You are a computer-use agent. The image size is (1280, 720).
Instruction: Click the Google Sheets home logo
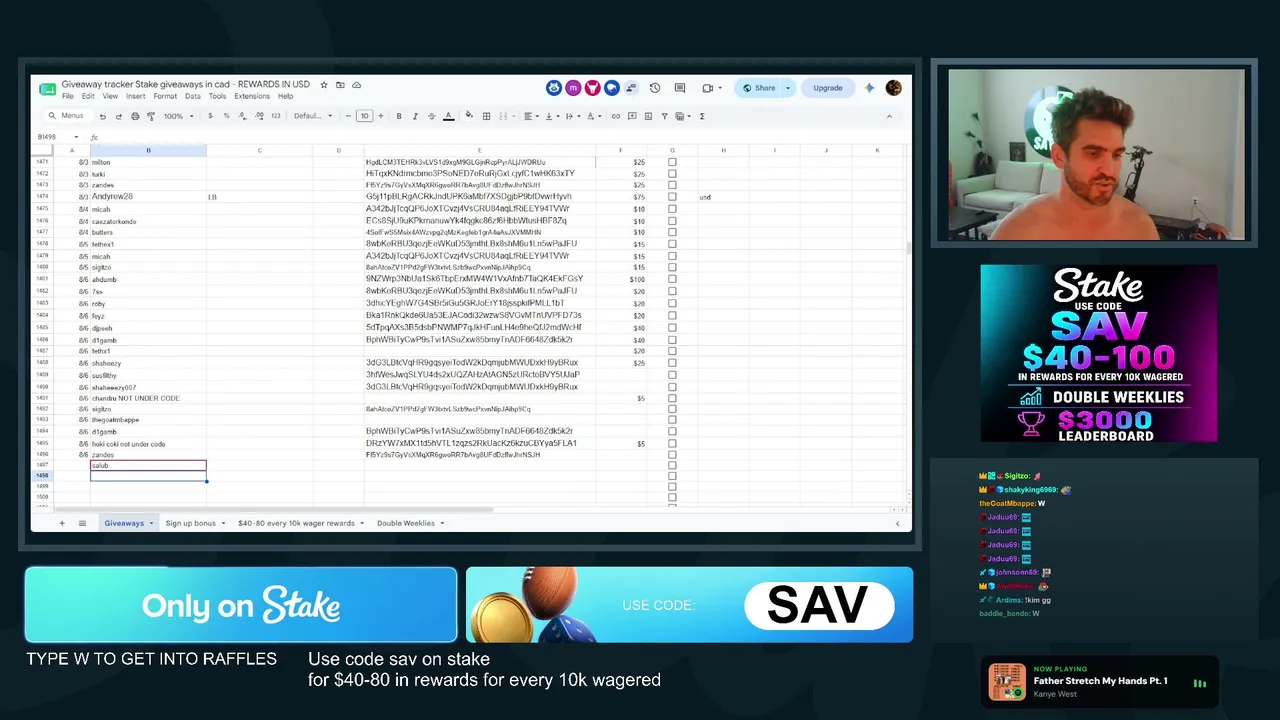click(x=47, y=89)
